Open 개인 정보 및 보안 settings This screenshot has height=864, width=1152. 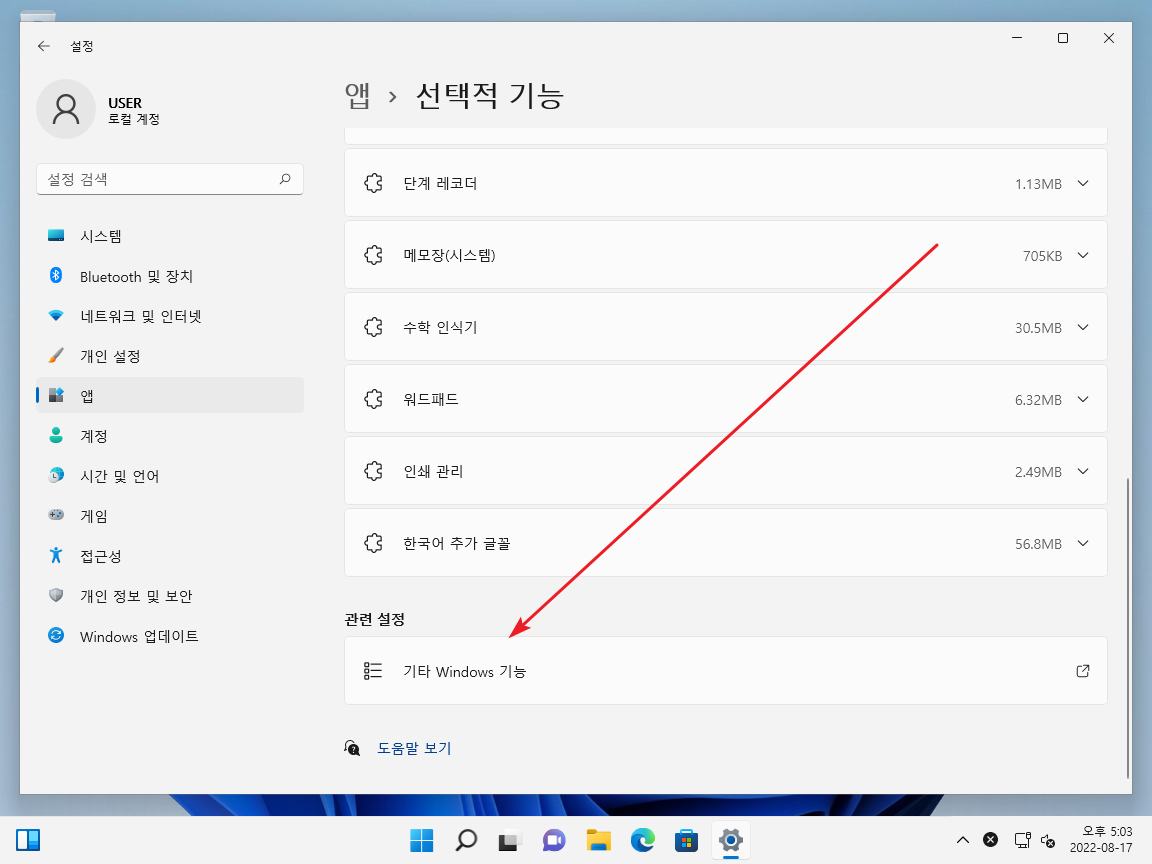point(170,596)
